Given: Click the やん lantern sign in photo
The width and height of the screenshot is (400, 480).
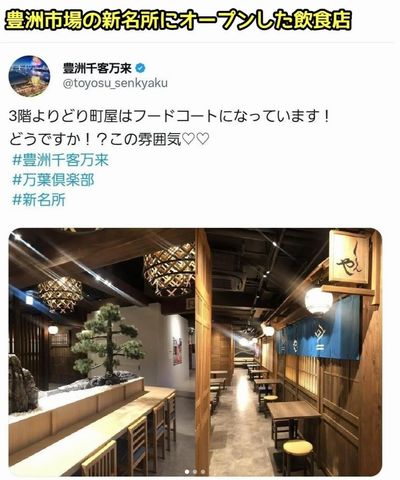Looking at the screenshot, I should tap(349, 257).
